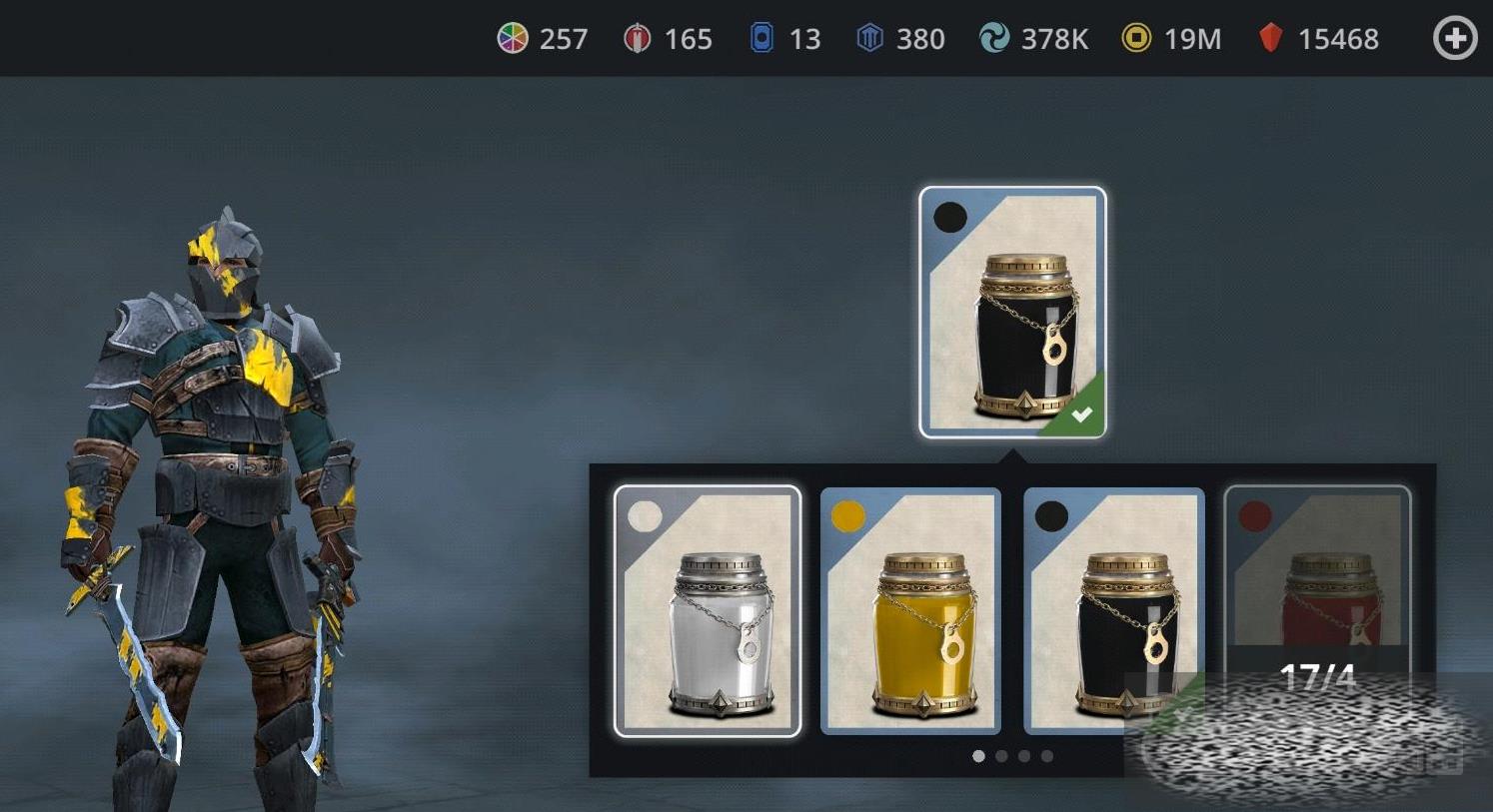The width and height of the screenshot is (1493, 812).
Task: Tap the red shield currency icon
Action: pyautogui.click(x=637, y=39)
